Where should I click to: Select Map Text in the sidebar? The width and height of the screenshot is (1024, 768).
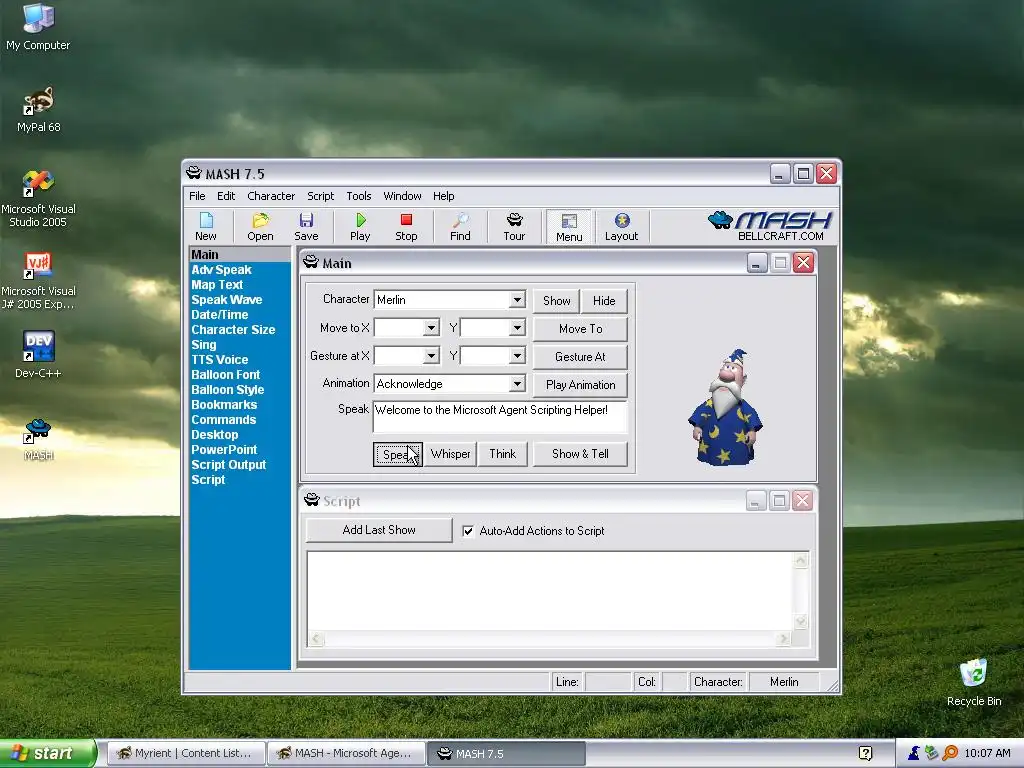[x=217, y=285]
